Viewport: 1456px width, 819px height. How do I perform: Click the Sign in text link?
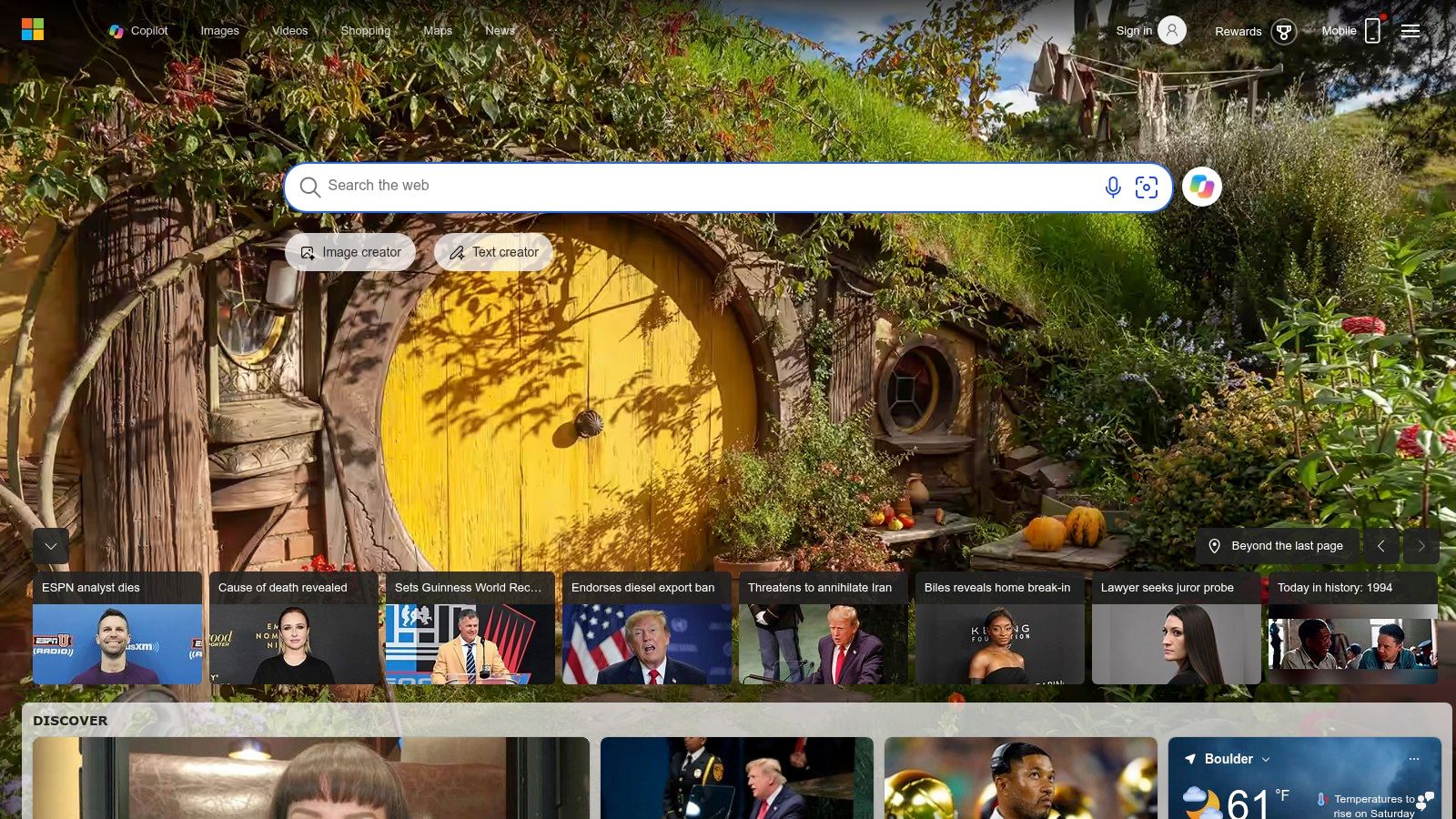(1134, 31)
